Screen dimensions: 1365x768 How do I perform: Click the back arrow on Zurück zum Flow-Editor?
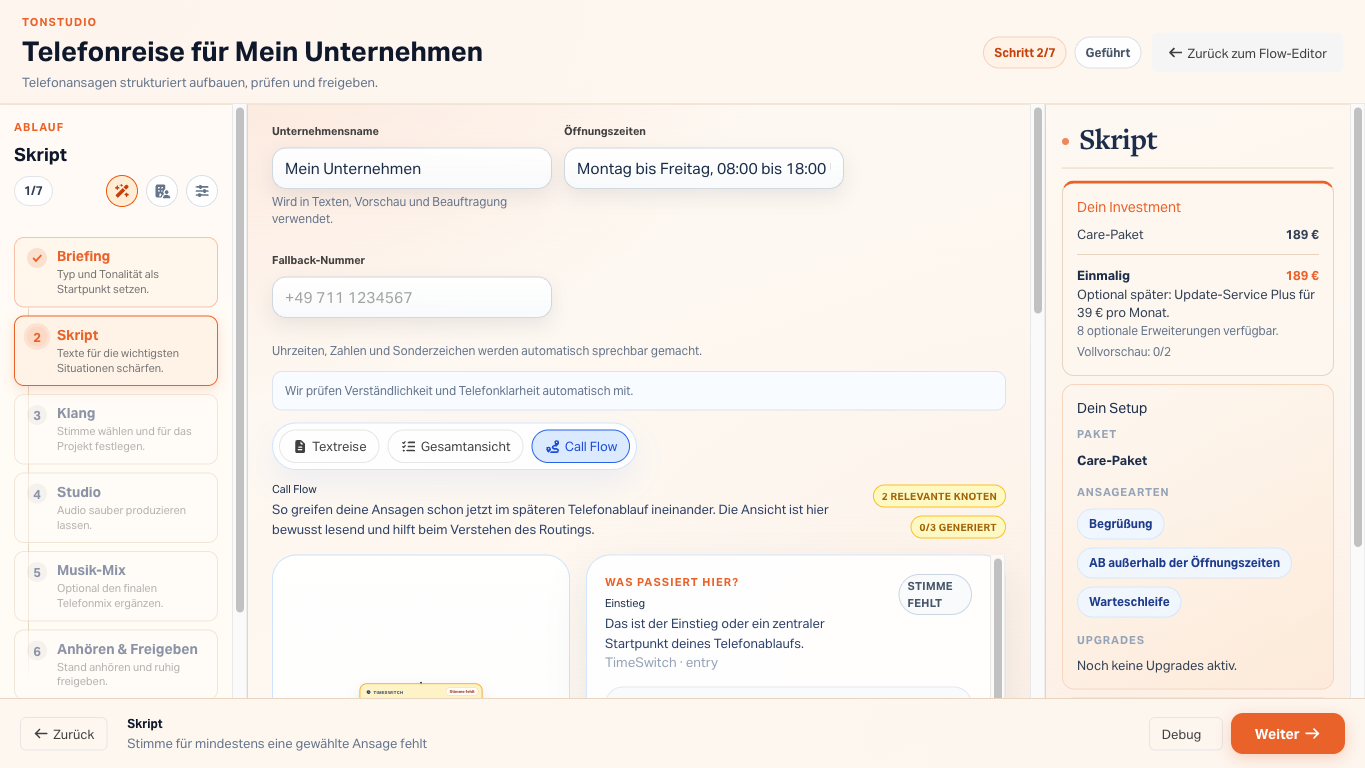(1174, 52)
